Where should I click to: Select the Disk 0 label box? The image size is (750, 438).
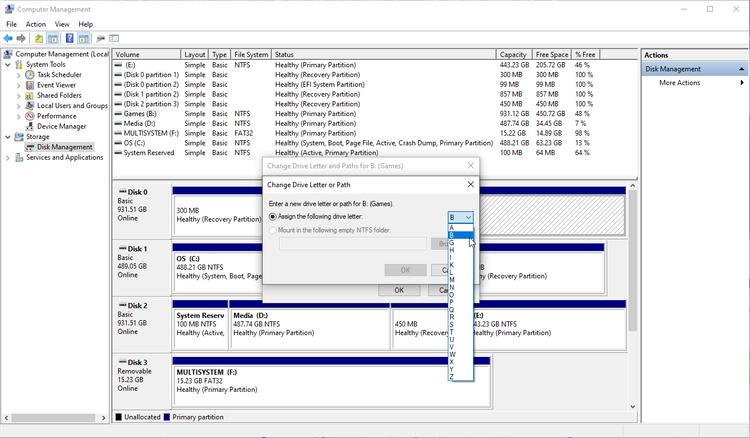143,212
